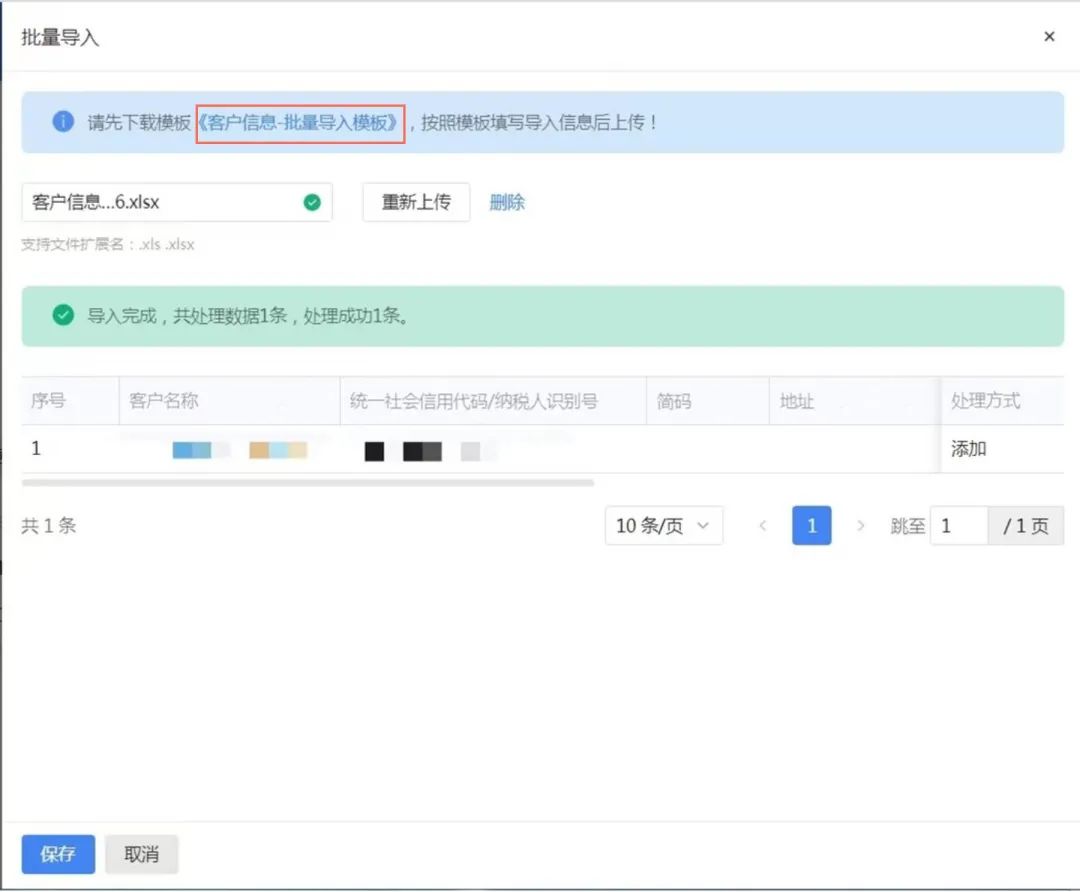This screenshot has height=892, width=1080.
Task: Click the green success icon beside 导入完成
Action: coord(63,316)
